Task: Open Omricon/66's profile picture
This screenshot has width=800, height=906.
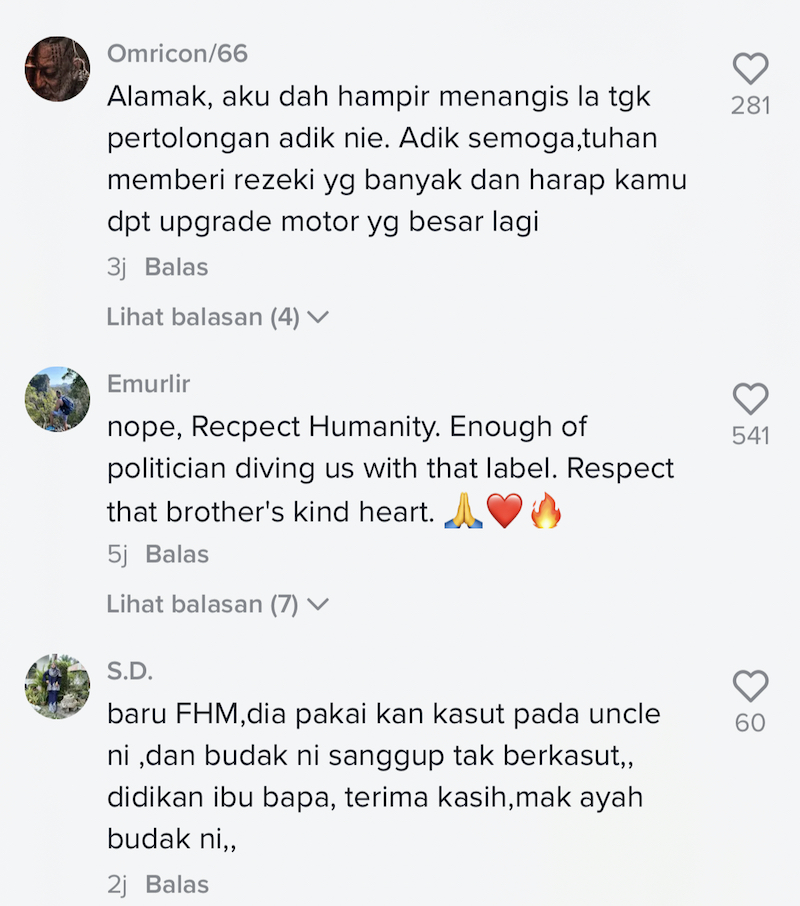Action: point(57,69)
